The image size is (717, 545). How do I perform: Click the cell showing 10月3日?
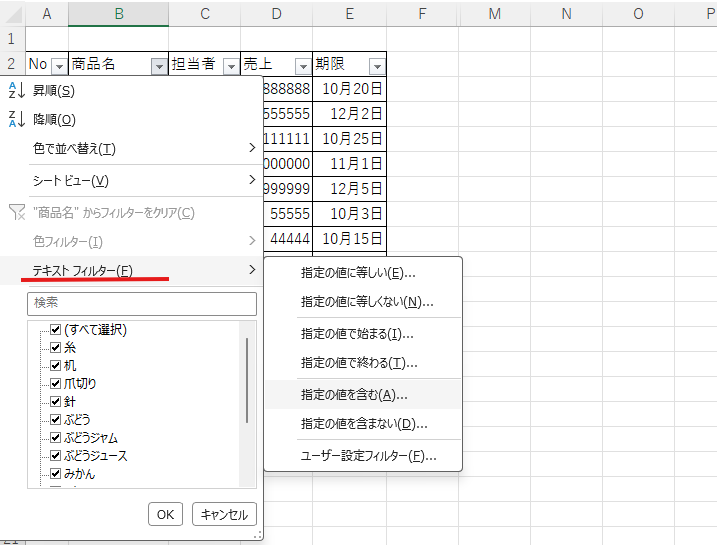click(x=349, y=214)
